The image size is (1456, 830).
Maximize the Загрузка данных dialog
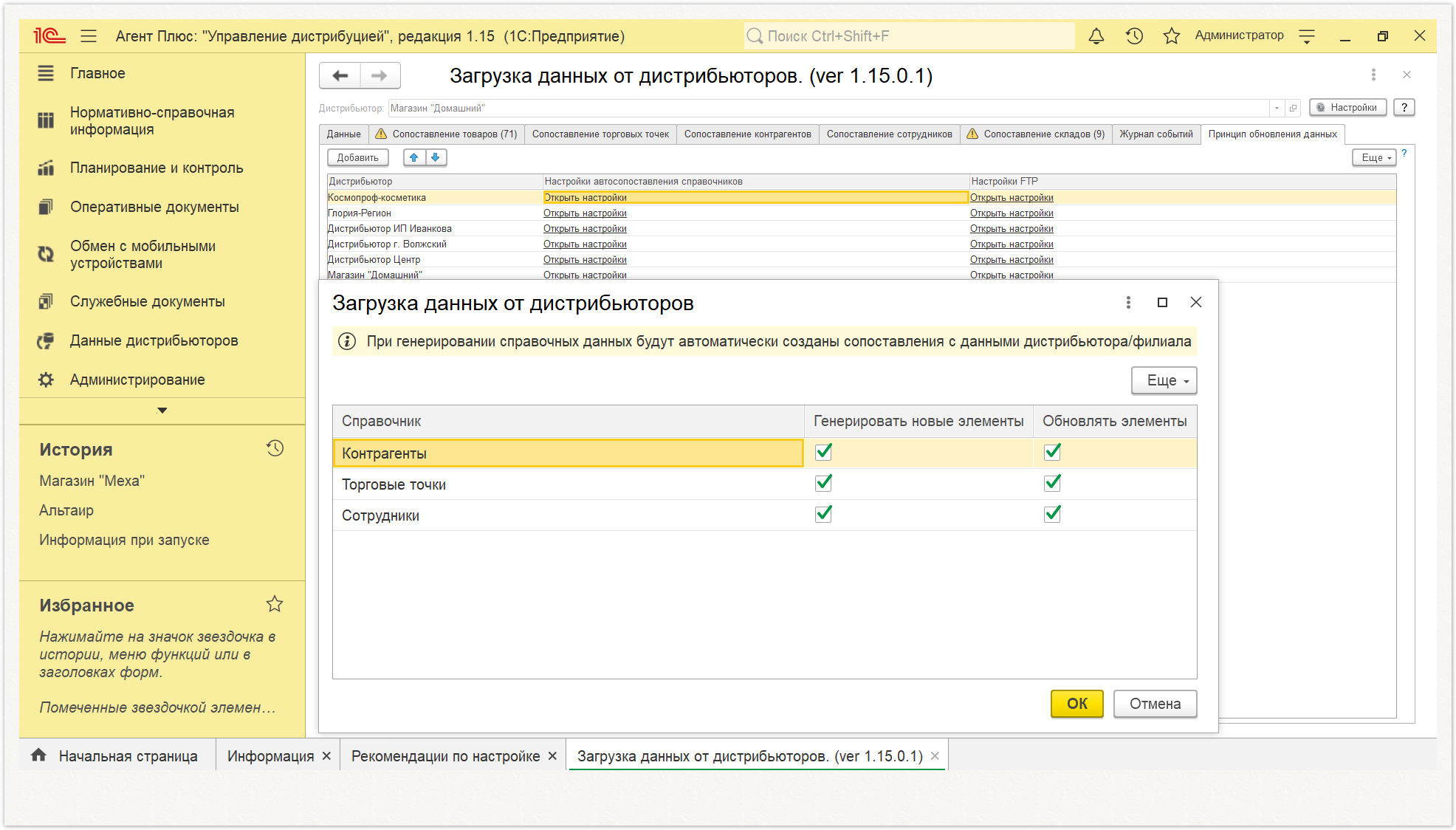(x=1162, y=302)
